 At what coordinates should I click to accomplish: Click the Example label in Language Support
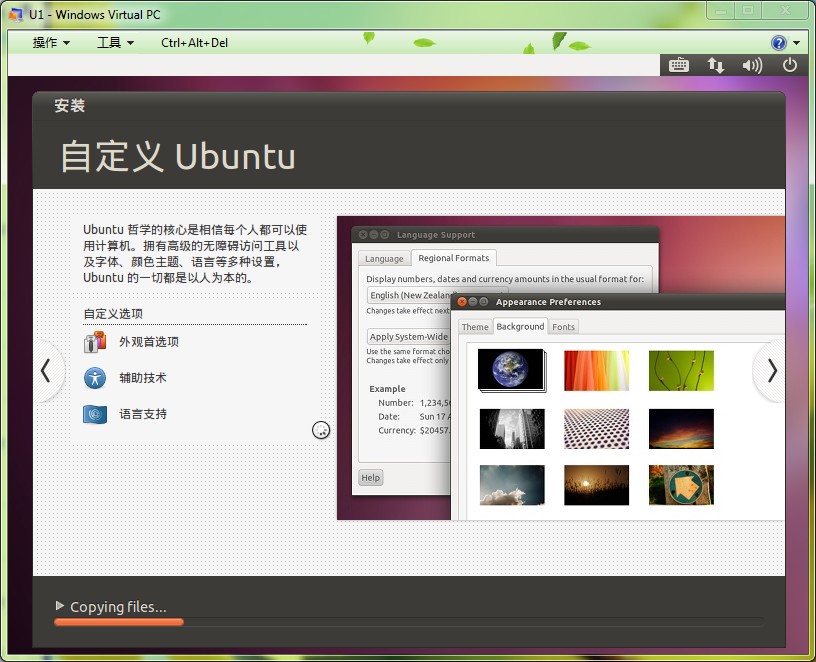click(387, 389)
